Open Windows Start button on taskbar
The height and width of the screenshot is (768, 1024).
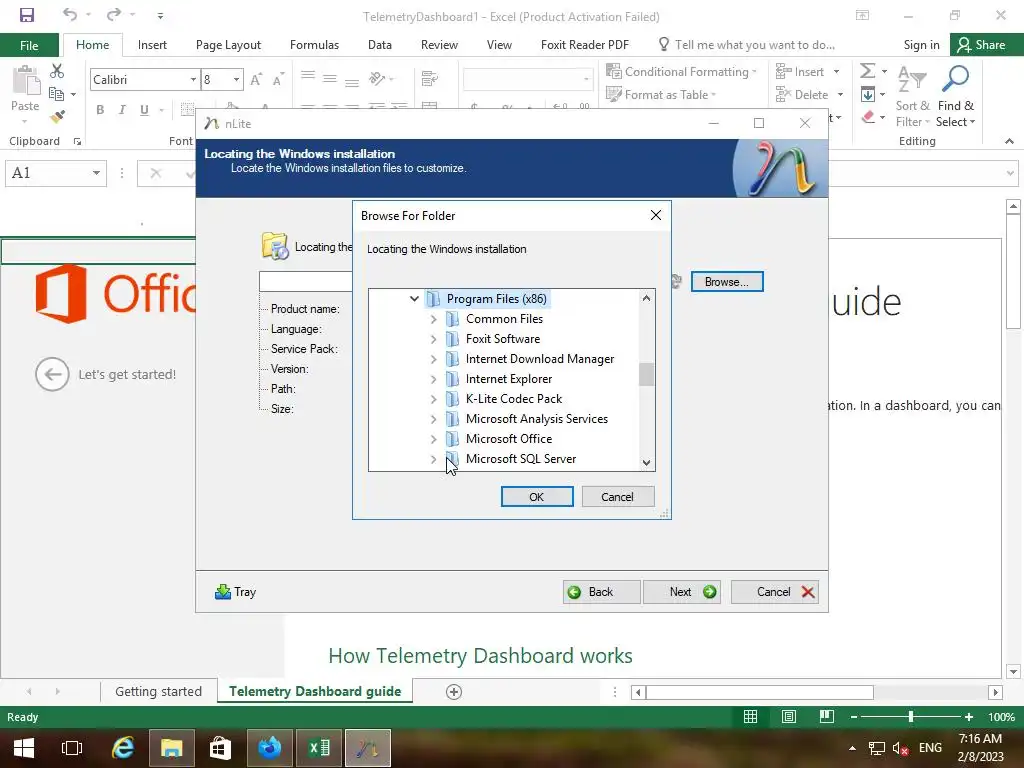(24, 748)
